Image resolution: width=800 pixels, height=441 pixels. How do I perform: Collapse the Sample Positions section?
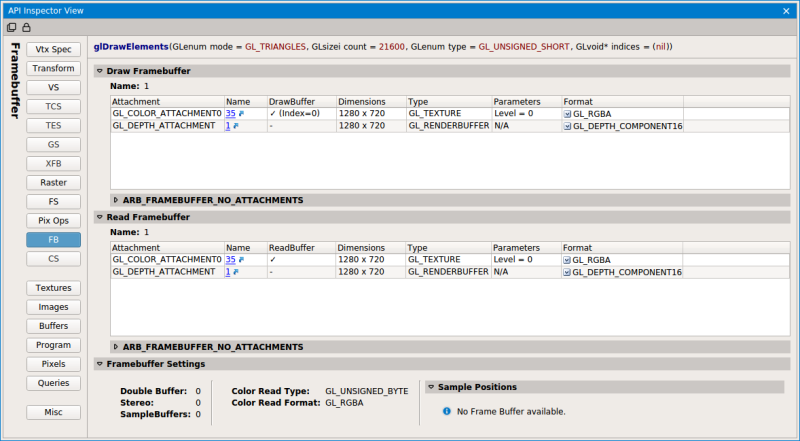coord(431,387)
